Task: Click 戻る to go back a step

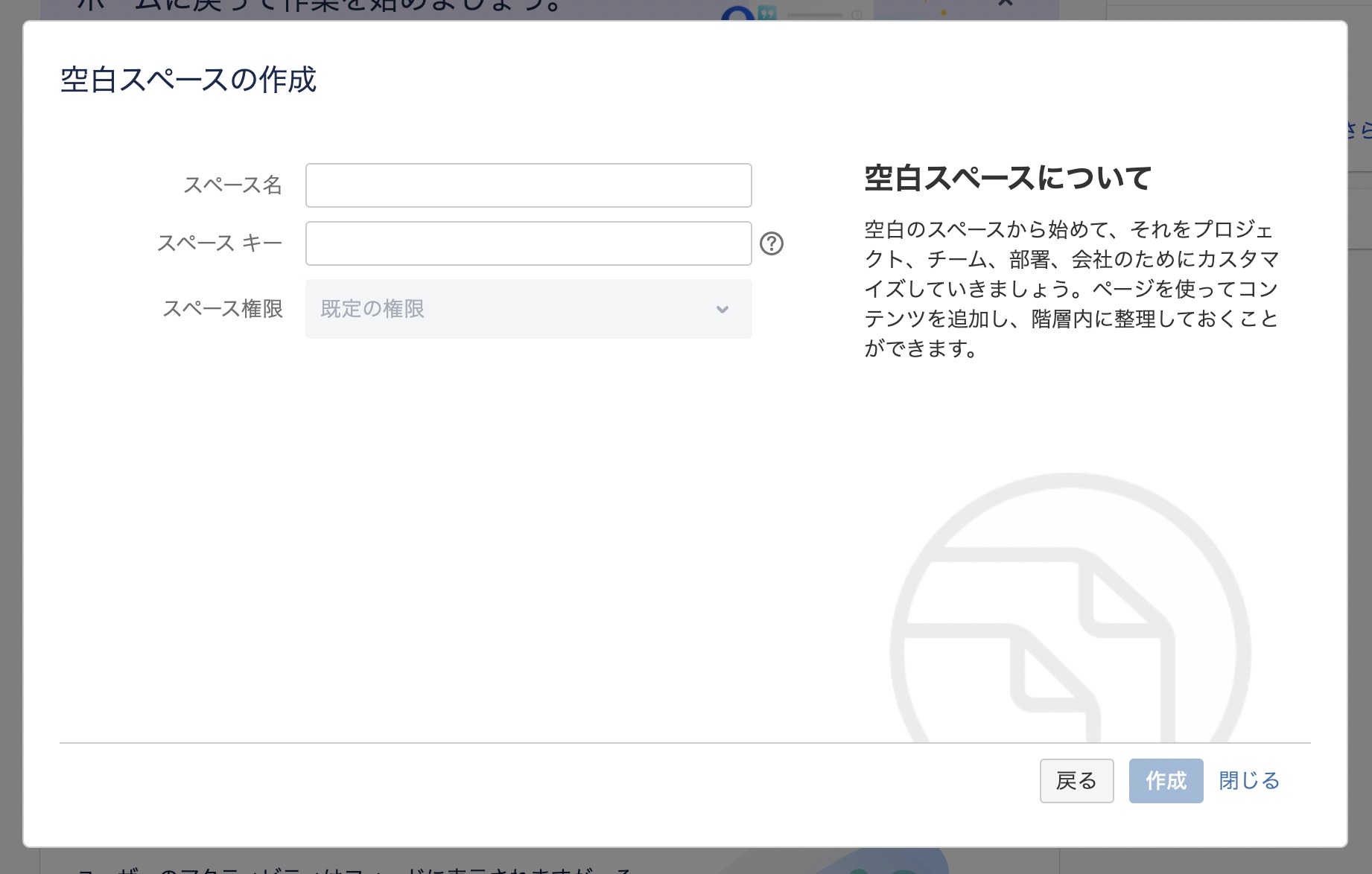Action: coord(1076,781)
